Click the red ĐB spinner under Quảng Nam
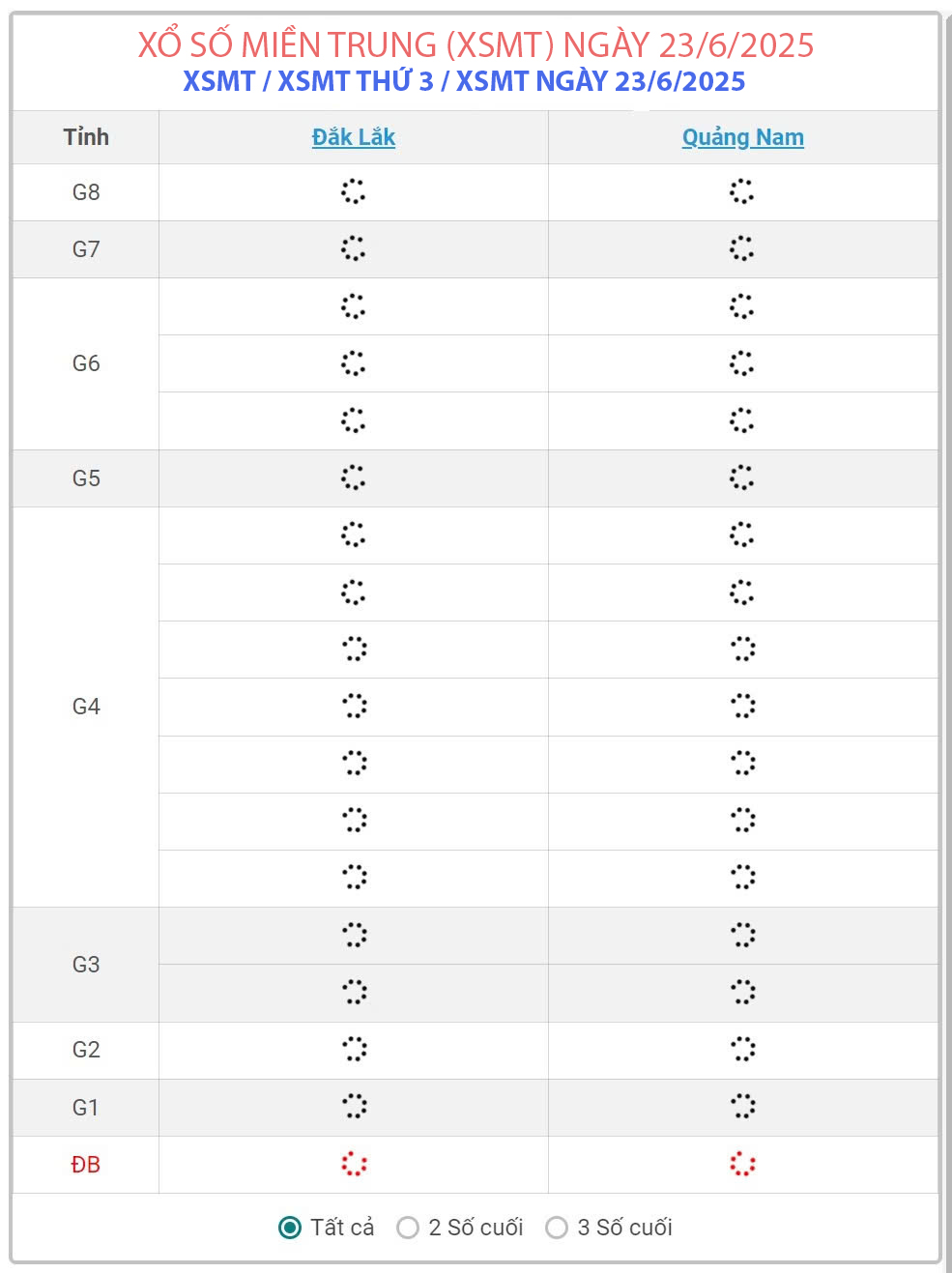This screenshot has height=1273, width=952. coord(742,1164)
